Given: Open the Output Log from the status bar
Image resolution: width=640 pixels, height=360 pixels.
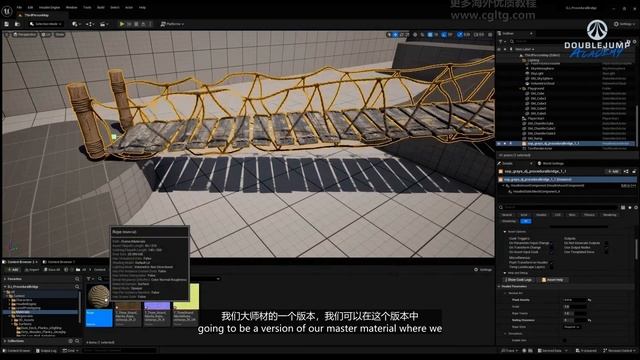Looking at the screenshot, I should [45, 351].
